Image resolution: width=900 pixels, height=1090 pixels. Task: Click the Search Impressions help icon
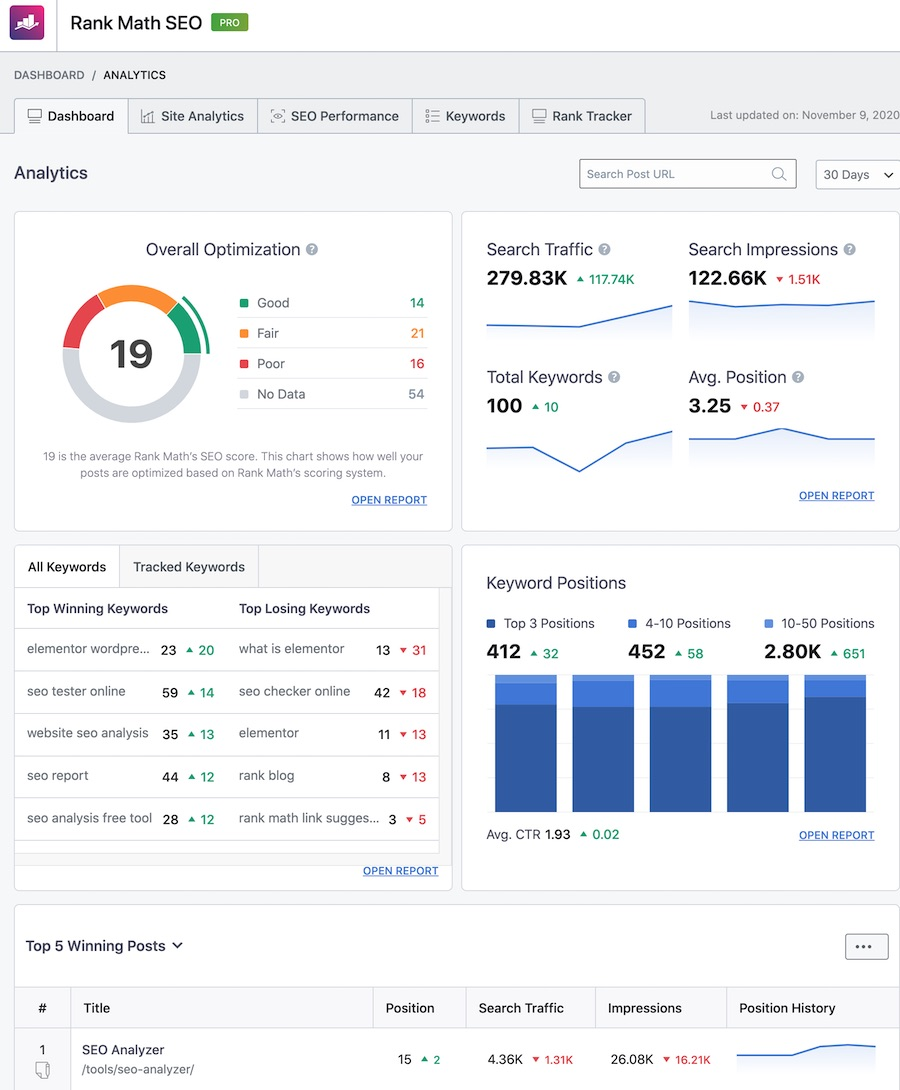point(849,249)
